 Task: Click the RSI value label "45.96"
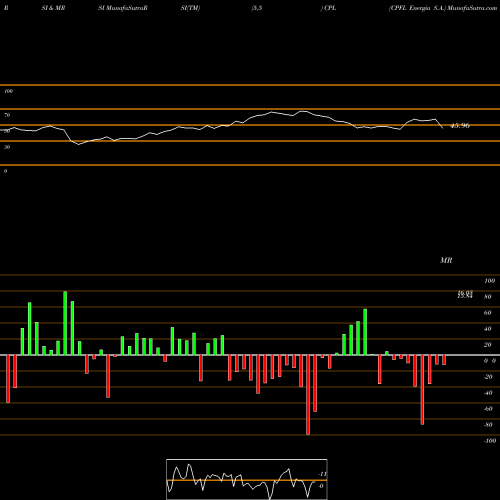coord(460,126)
